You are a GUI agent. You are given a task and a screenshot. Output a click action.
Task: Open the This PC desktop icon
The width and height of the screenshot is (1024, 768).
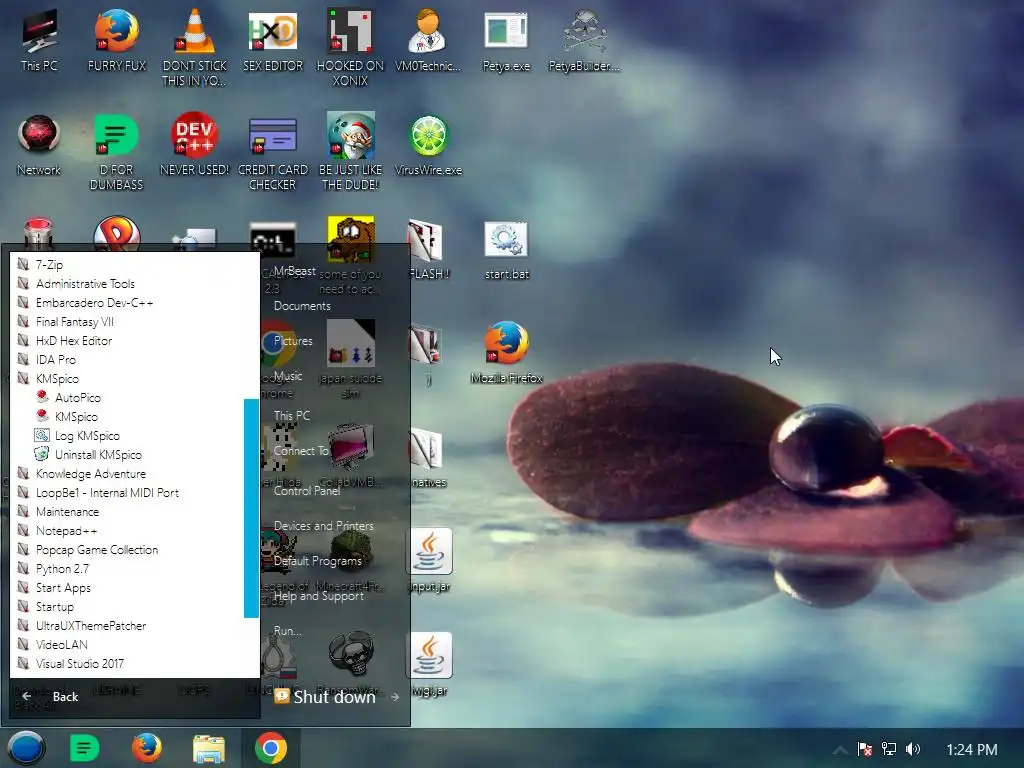(x=39, y=40)
